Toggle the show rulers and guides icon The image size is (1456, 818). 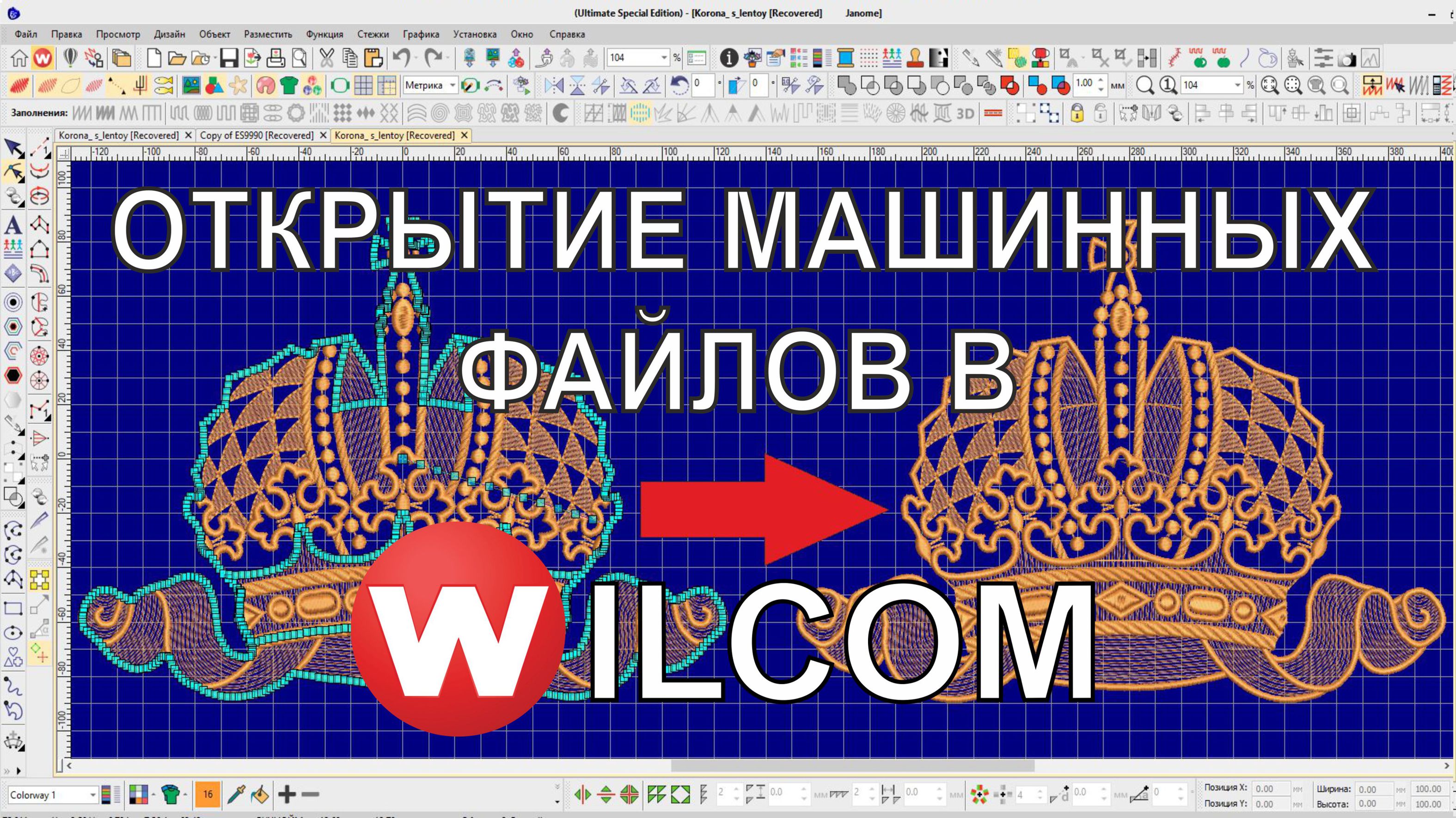[386, 85]
